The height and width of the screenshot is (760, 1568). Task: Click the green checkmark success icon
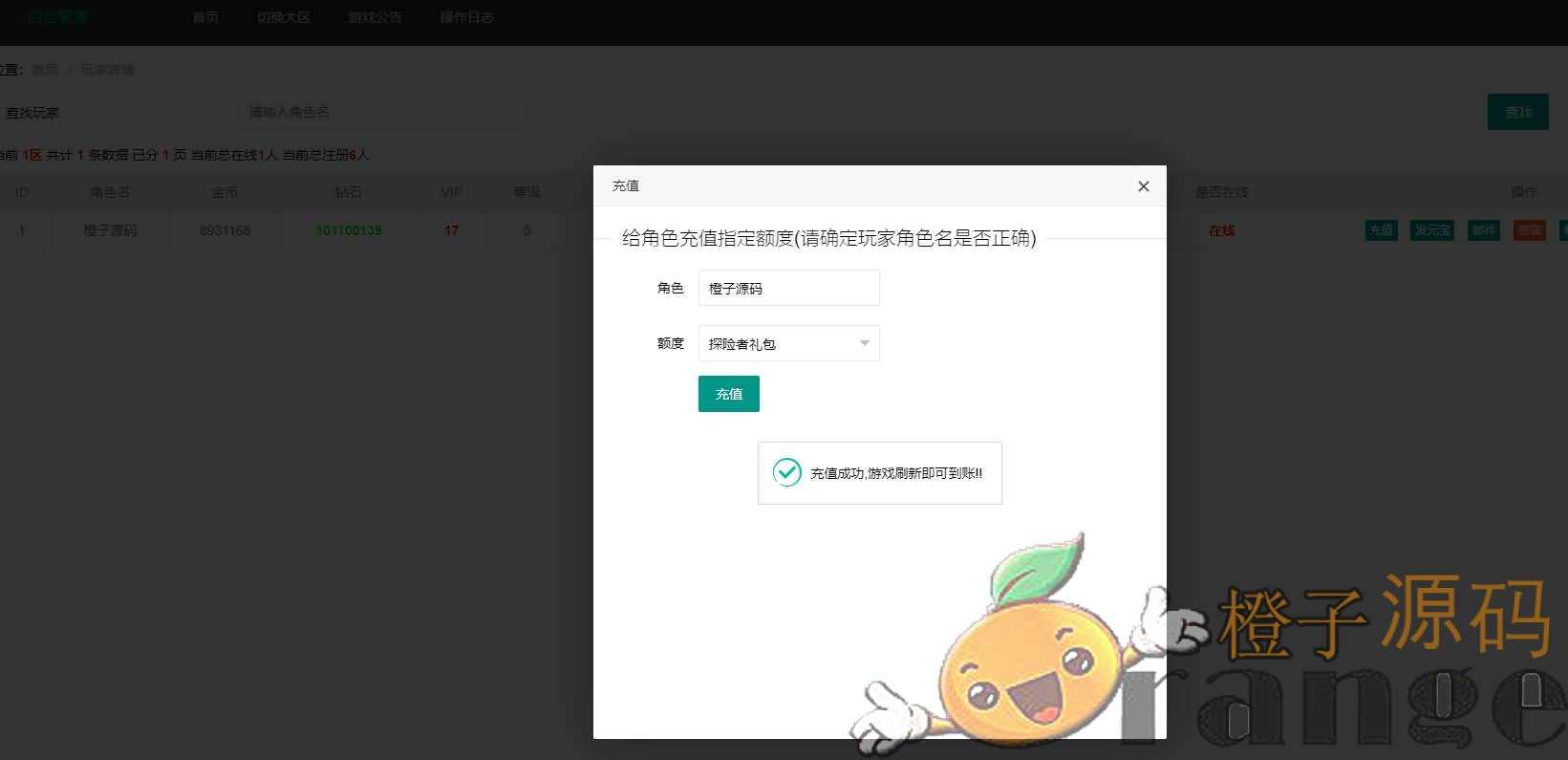[786, 472]
